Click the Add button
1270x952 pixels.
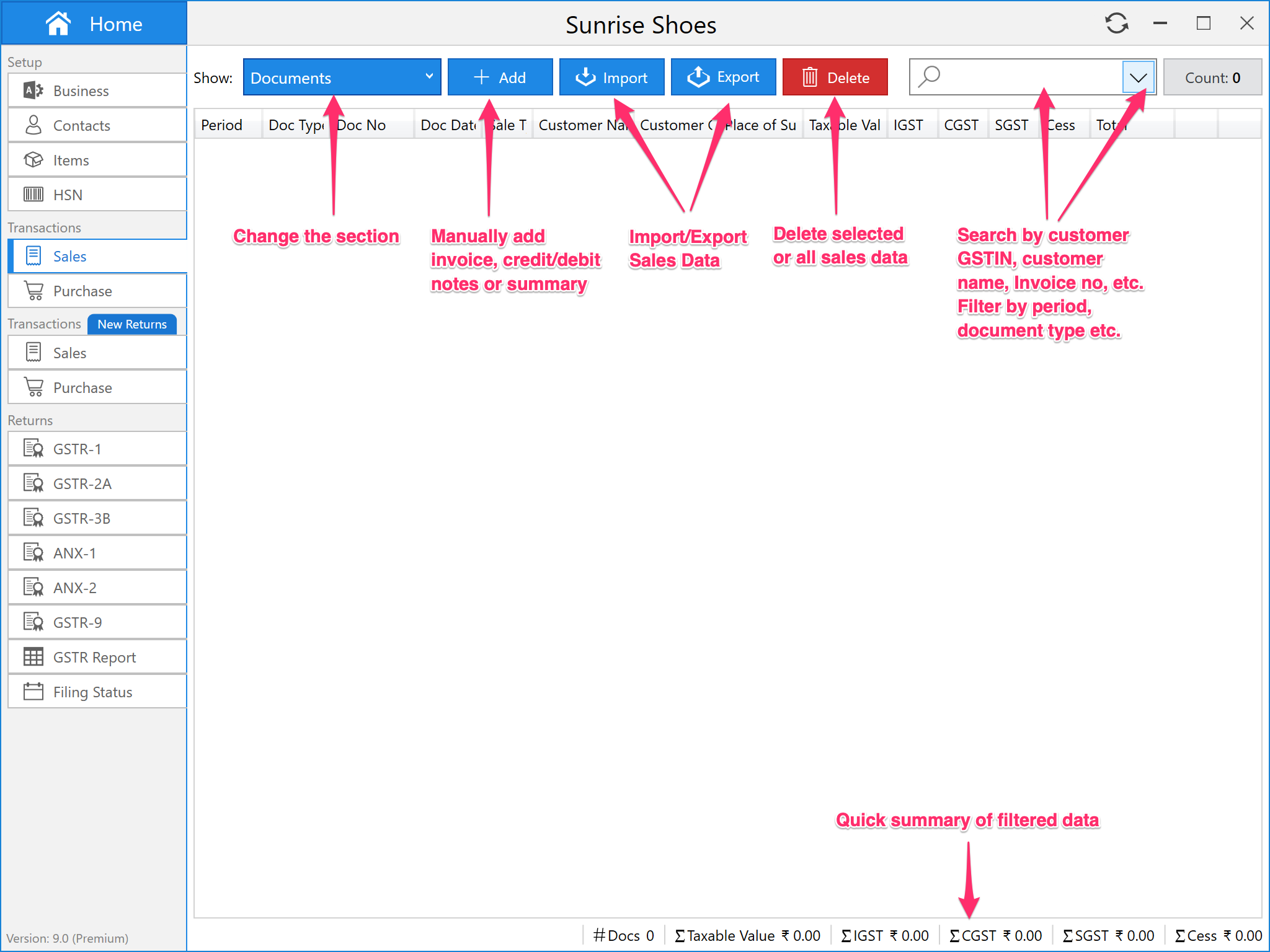tap(500, 77)
